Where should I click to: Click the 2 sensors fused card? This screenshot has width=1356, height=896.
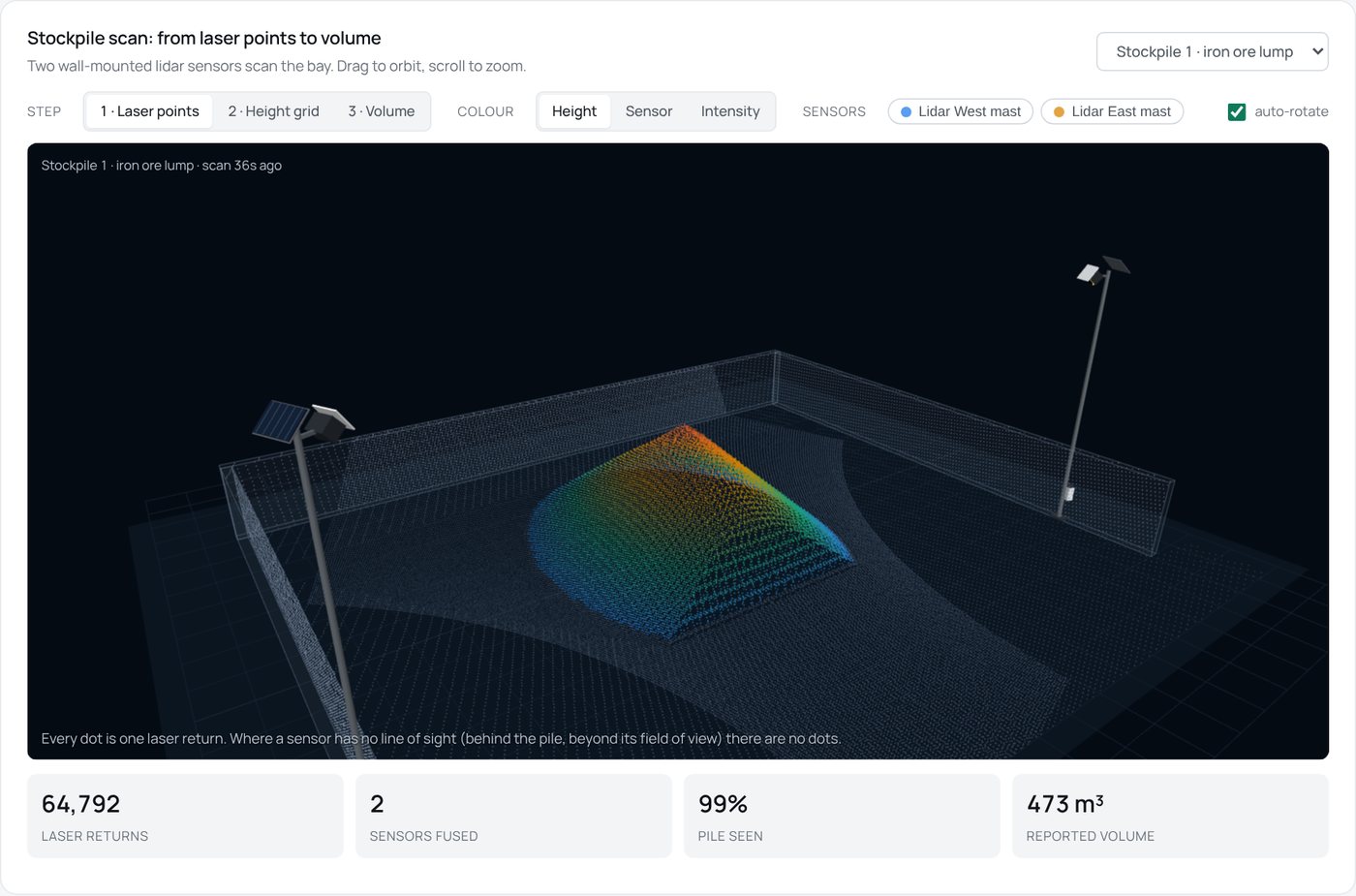(513, 816)
